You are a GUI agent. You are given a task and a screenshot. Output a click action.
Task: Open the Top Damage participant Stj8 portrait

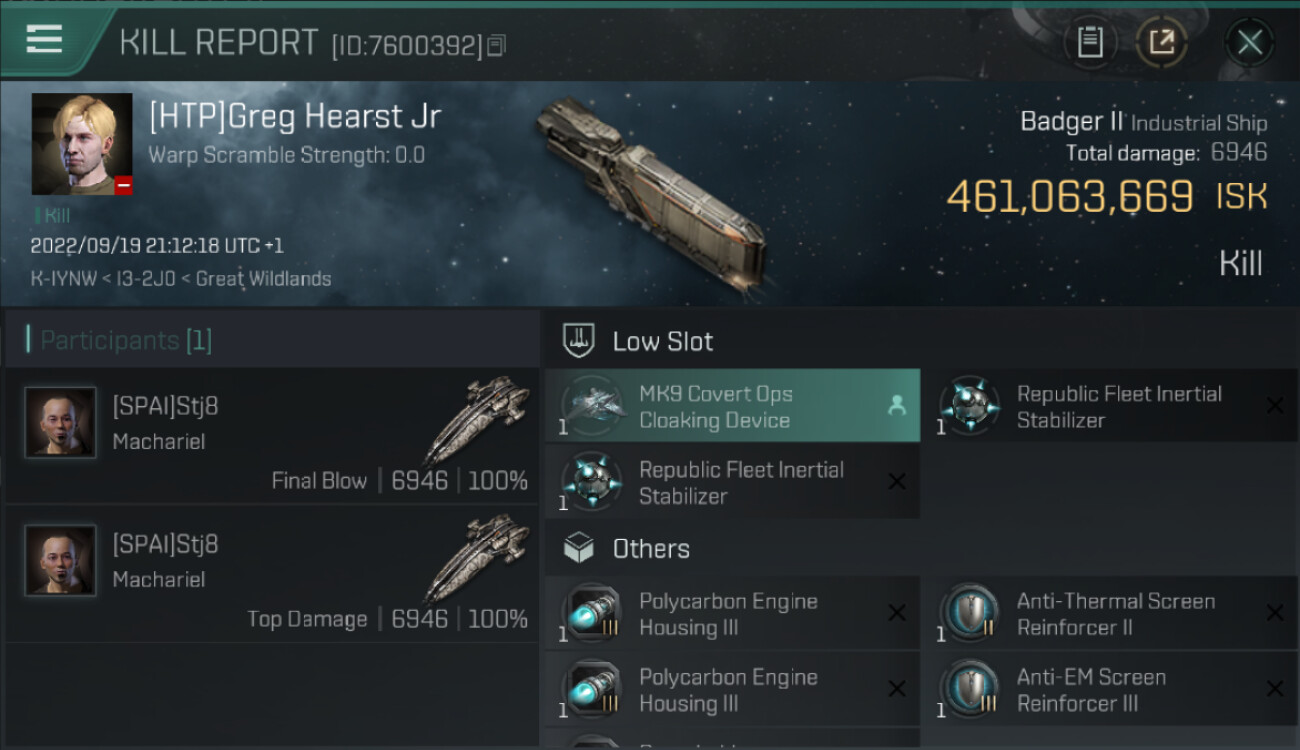[x=60, y=561]
